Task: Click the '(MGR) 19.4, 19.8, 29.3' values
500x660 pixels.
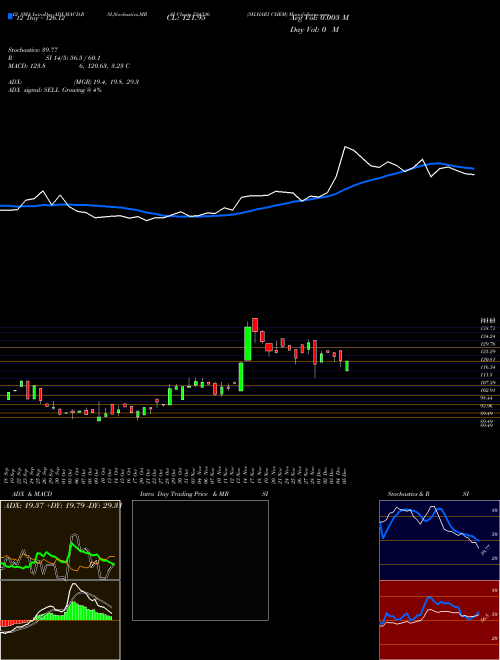Action: [106, 82]
